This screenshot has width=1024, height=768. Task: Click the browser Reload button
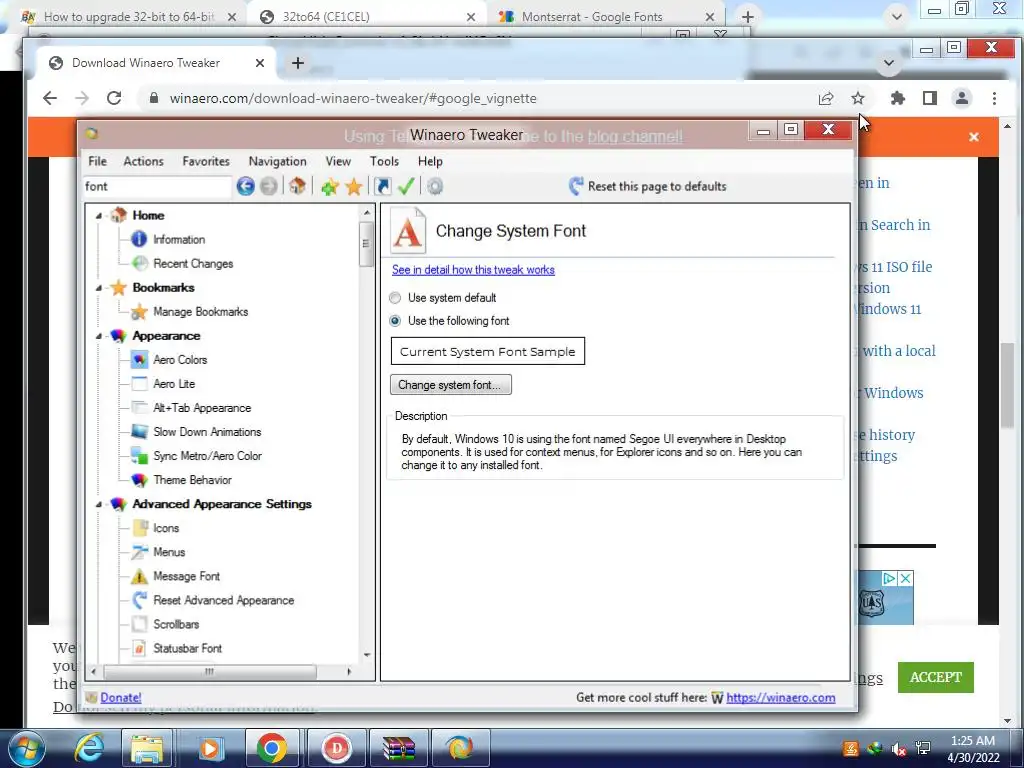(x=114, y=99)
